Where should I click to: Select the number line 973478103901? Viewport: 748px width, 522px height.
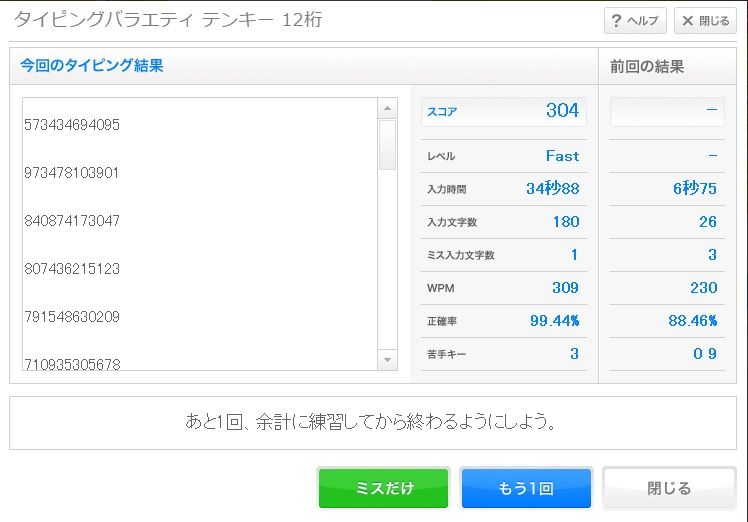pos(72,173)
